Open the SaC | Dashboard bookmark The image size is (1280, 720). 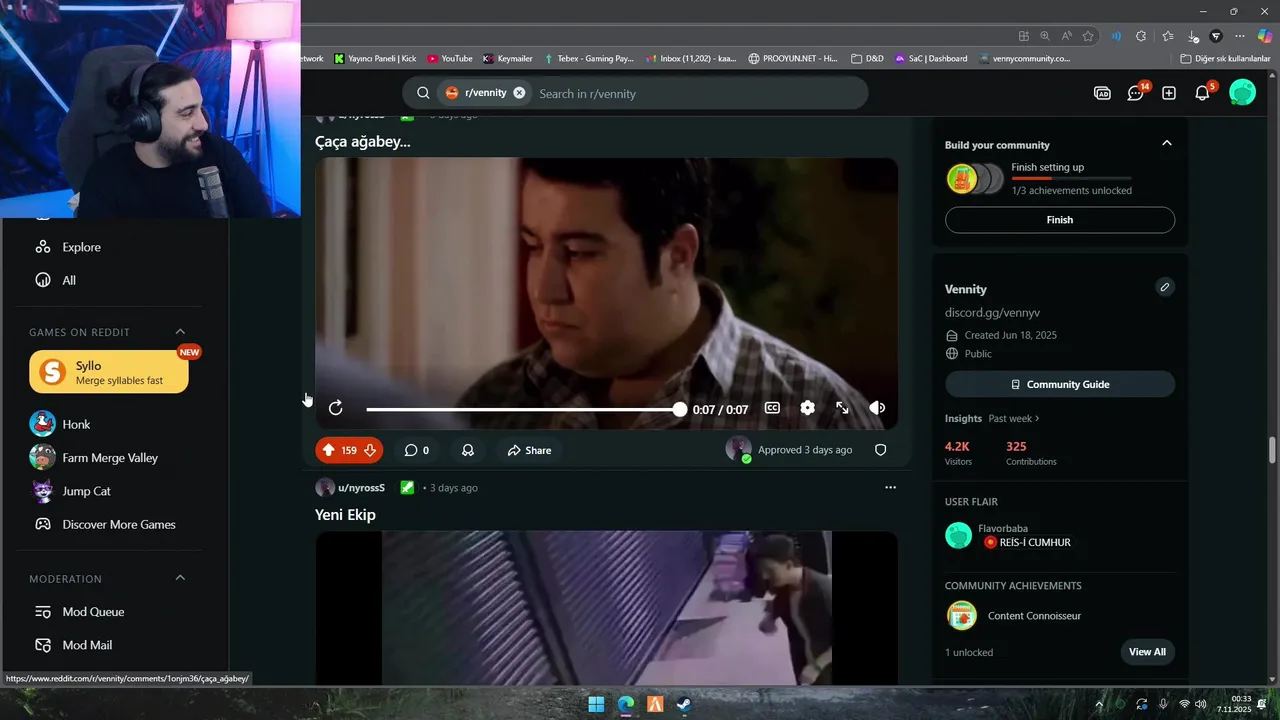coord(931,59)
